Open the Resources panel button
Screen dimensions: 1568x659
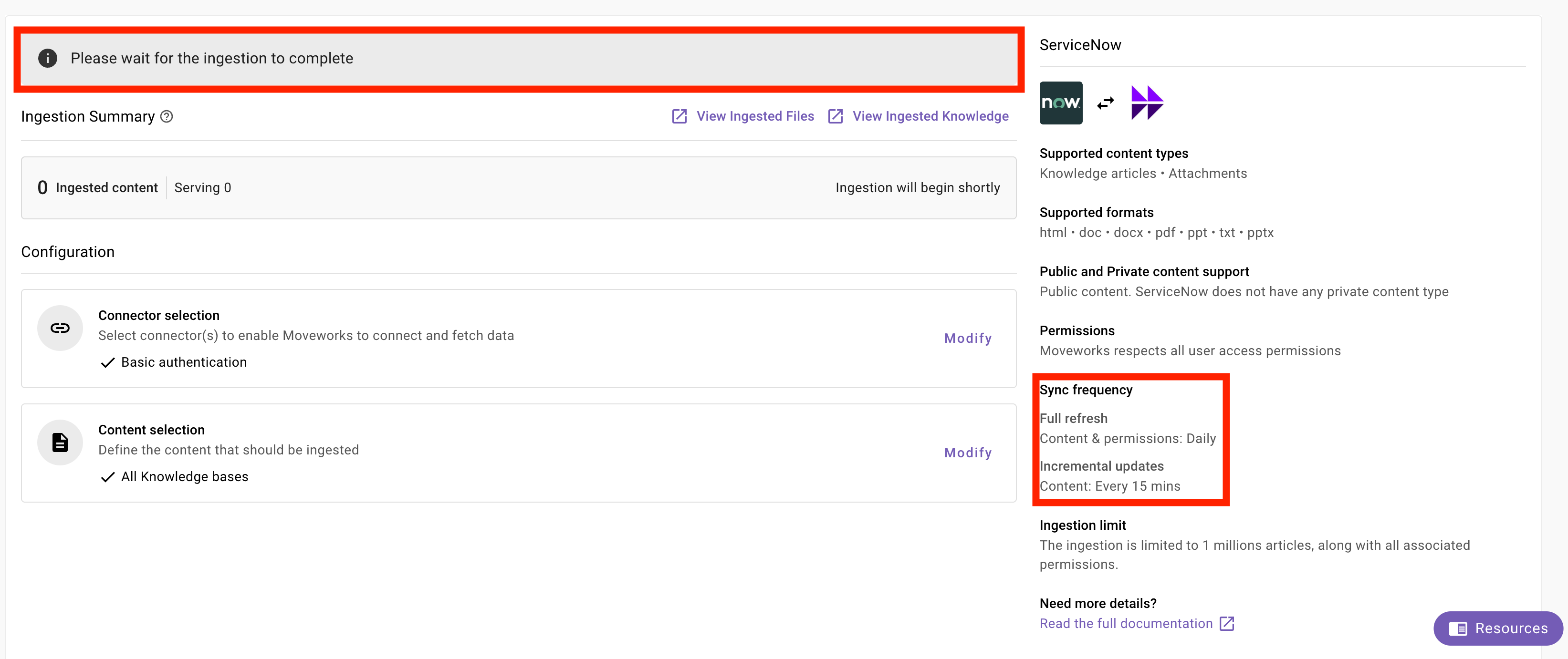(x=1498, y=628)
